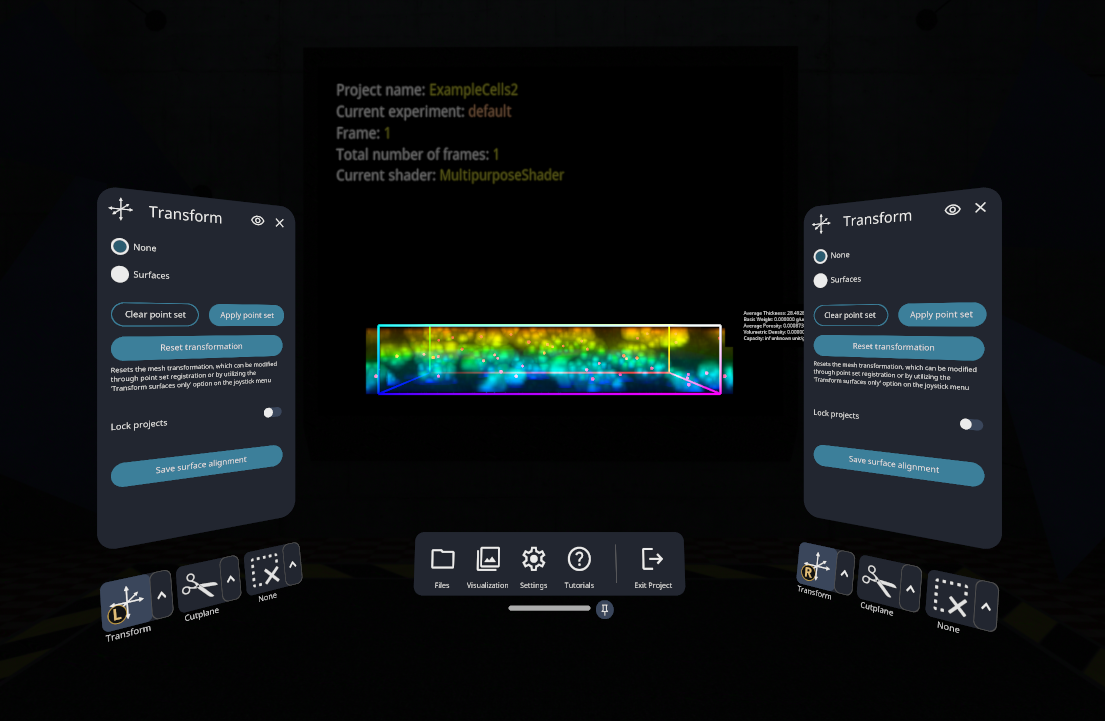Screen dimensions: 1105x721
Task: Click Save surface alignment in right panel
Action: tap(899, 465)
